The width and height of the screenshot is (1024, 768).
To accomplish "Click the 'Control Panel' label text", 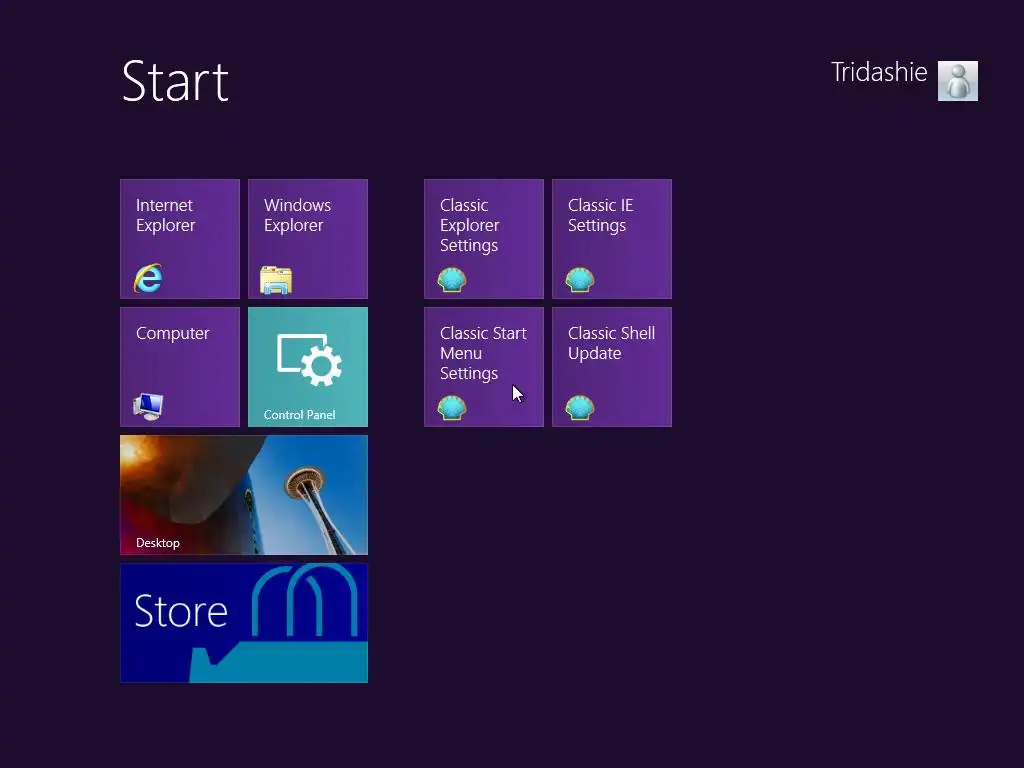I will [299, 415].
